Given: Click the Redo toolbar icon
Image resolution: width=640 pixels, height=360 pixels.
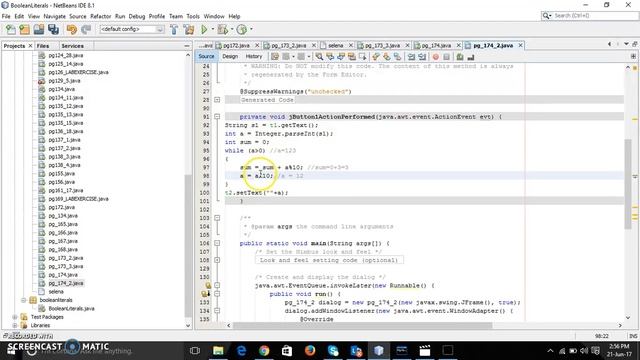Looking at the screenshot, I should pos(86,29).
